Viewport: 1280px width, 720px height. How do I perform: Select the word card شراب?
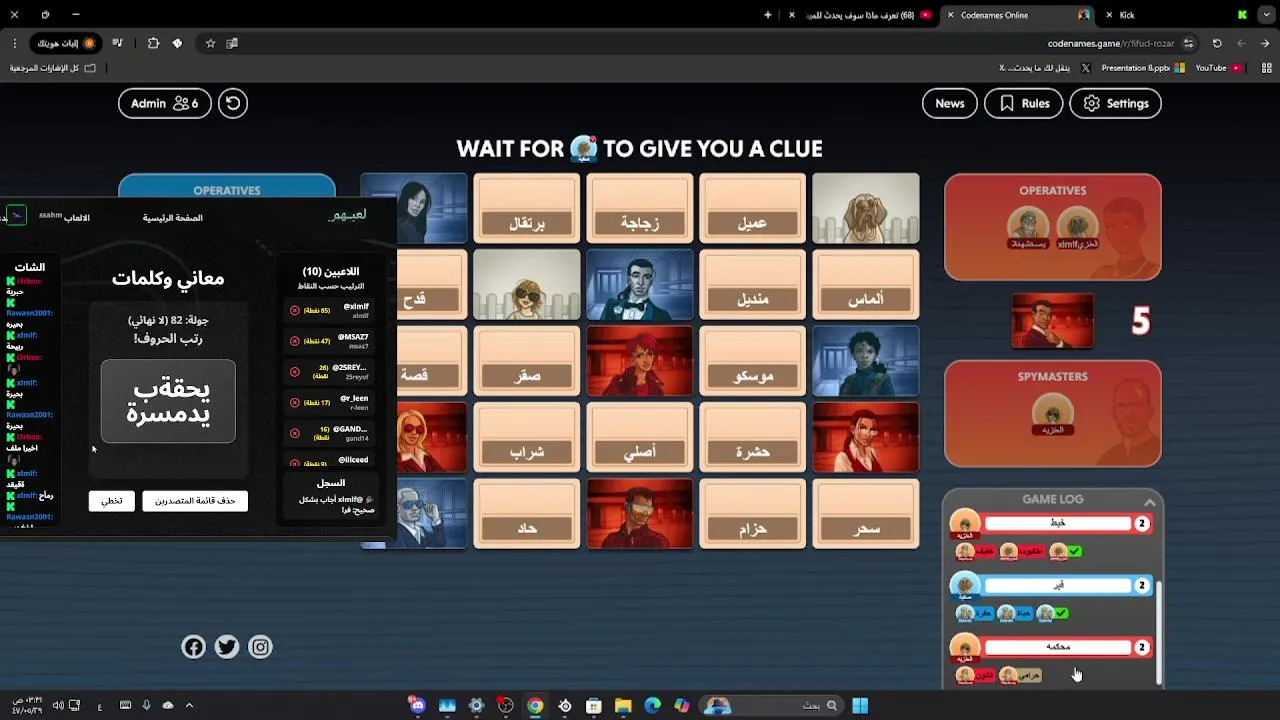coord(526,437)
